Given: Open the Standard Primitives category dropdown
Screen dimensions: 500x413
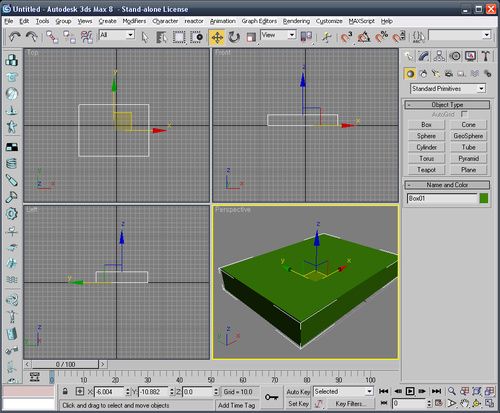Looking at the screenshot, I should click(448, 89).
